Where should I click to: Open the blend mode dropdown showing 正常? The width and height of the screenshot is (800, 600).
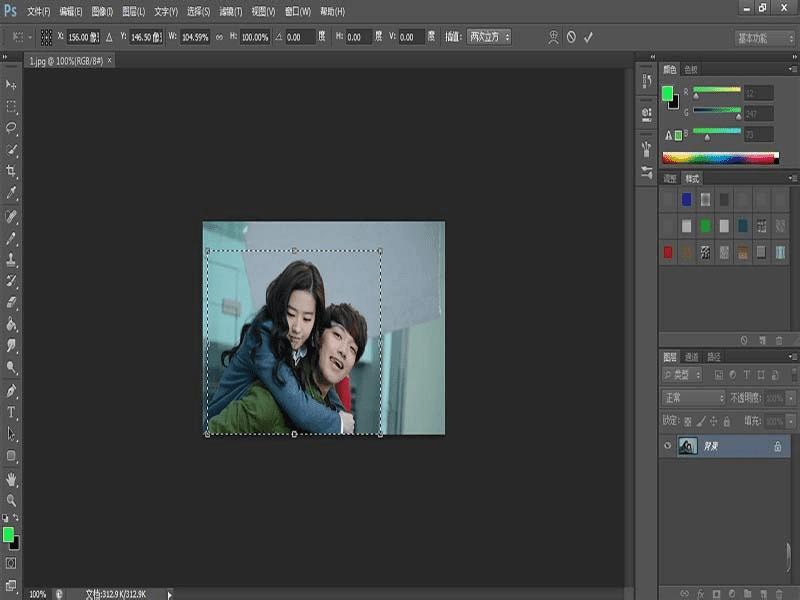693,398
